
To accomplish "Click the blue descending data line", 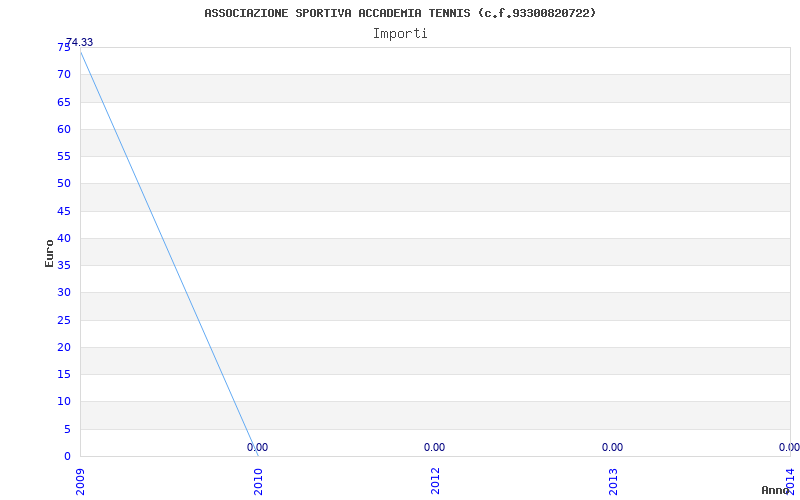I will tap(169, 254).
